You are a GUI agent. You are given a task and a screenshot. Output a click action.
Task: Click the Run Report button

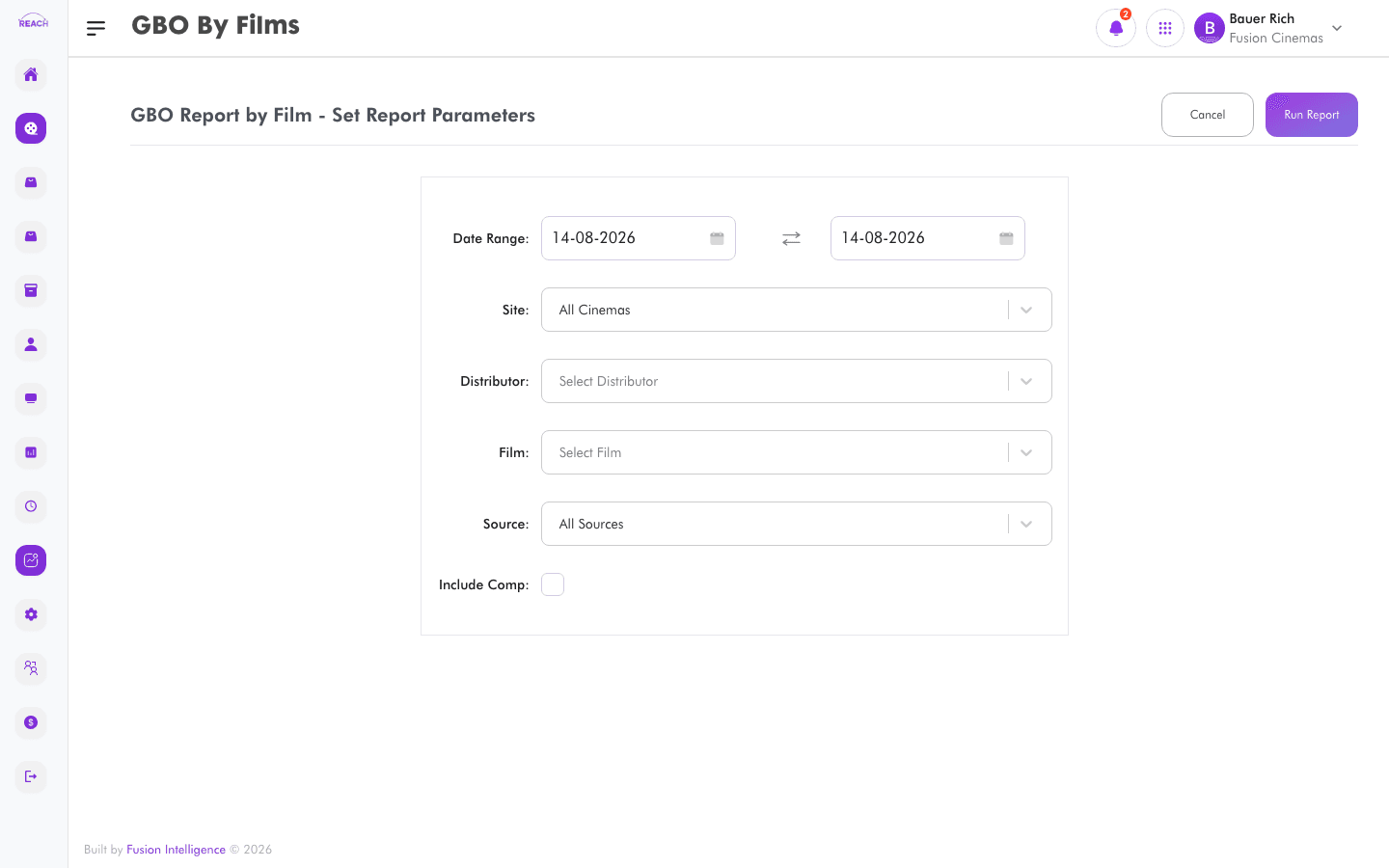point(1312,115)
